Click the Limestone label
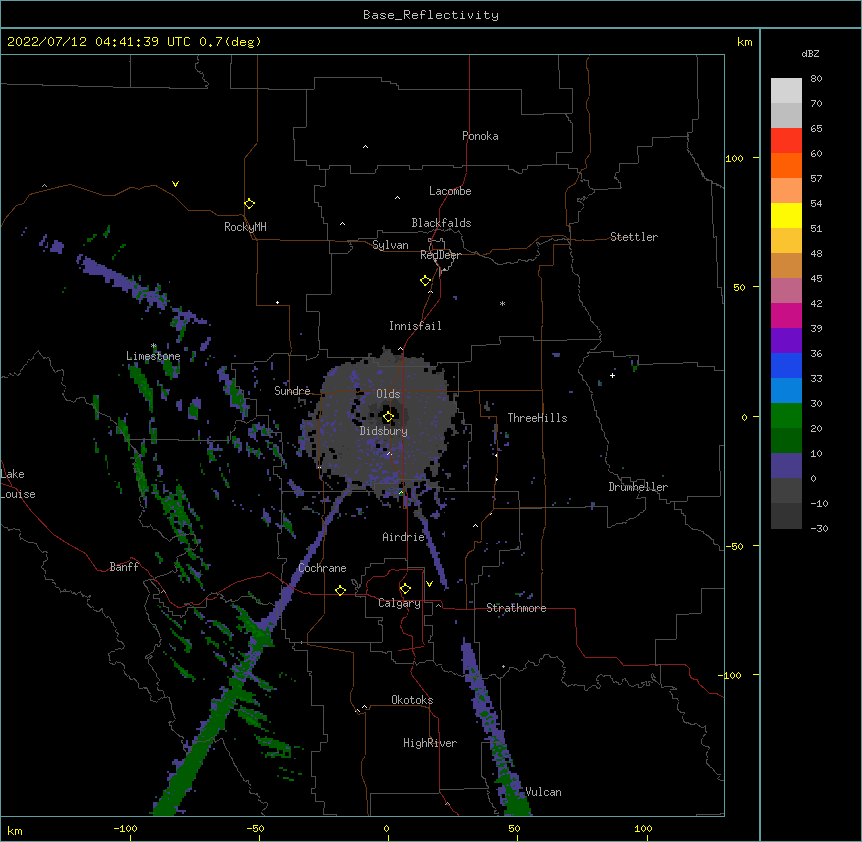Viewport: 862px width, 842px height. click(x=153, y=356)
